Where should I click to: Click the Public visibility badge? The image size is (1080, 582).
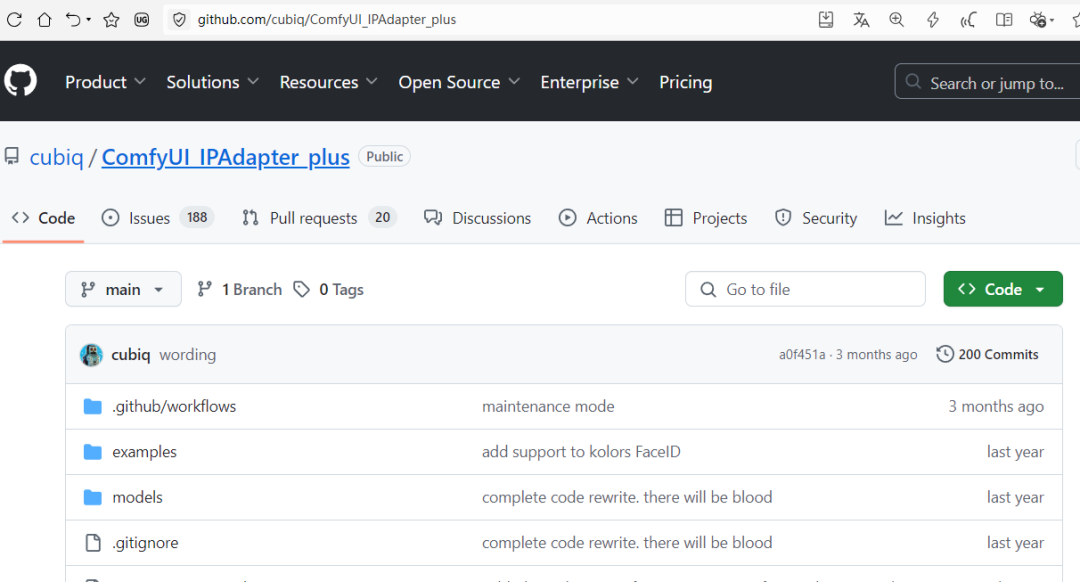coord(384,156)
